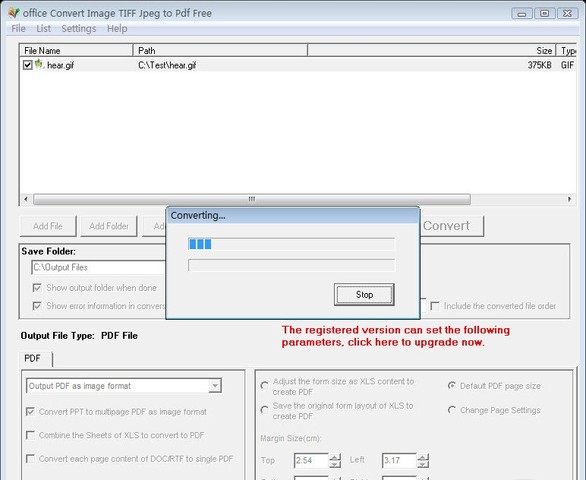Maximize the application window
The image size is (586, 480).
point(545,13)
